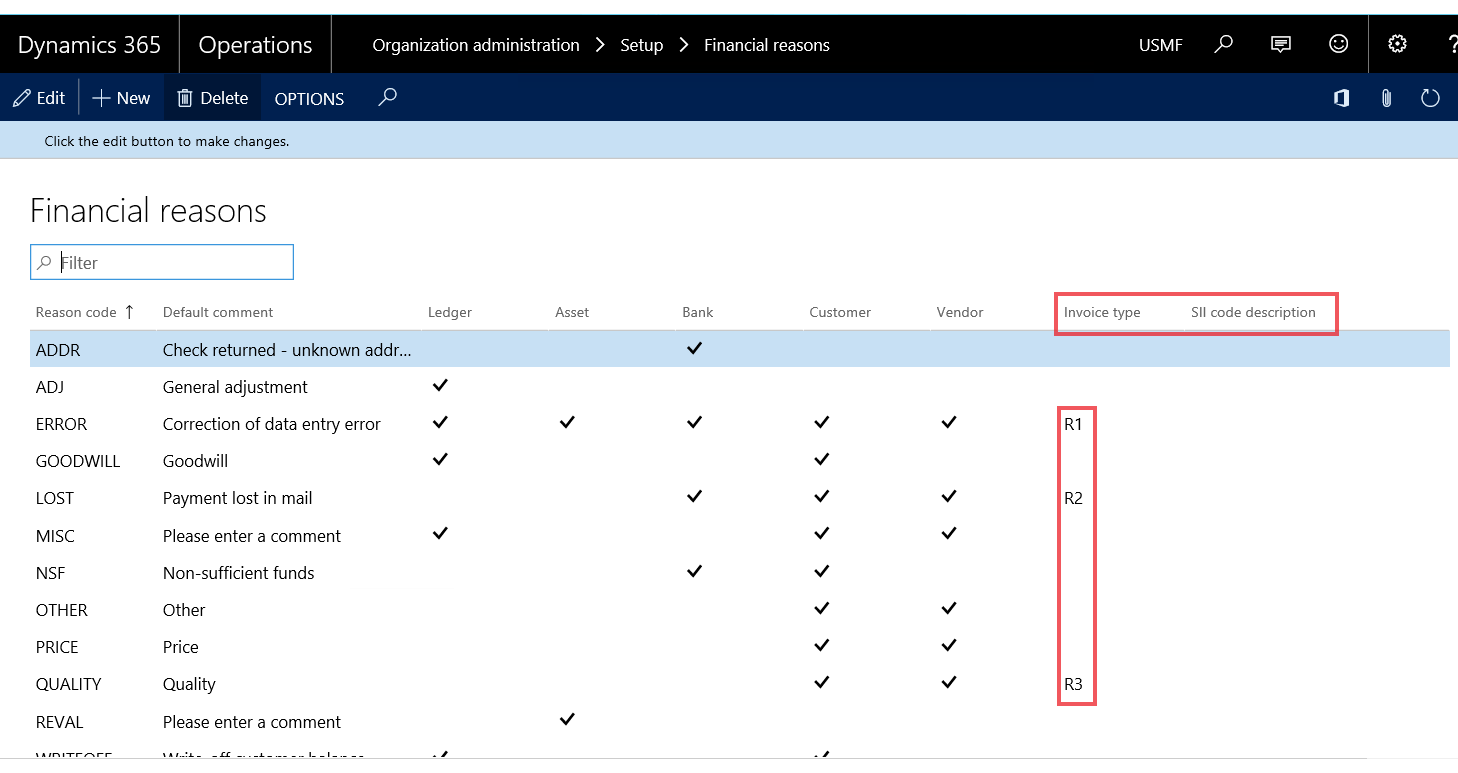
Task: Toggle Vendor checkbox for LOST row
Action: tap(949, 497)
